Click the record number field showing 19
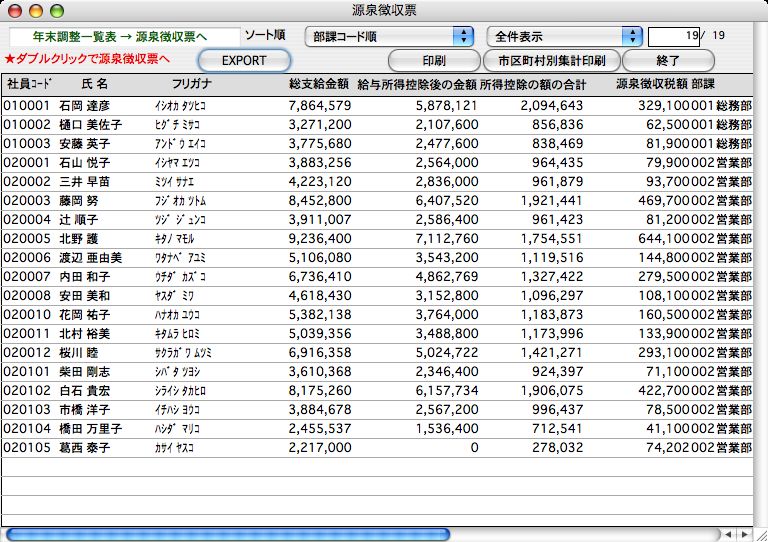Screen dimensions: 768x542 [674, 37]
